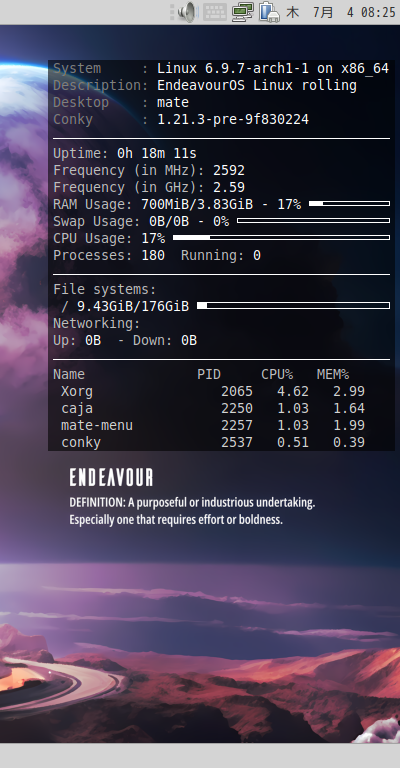This screenshot has height=768, width=400.
Task: Click the 'PID' column header
Action: pos(209,374)
